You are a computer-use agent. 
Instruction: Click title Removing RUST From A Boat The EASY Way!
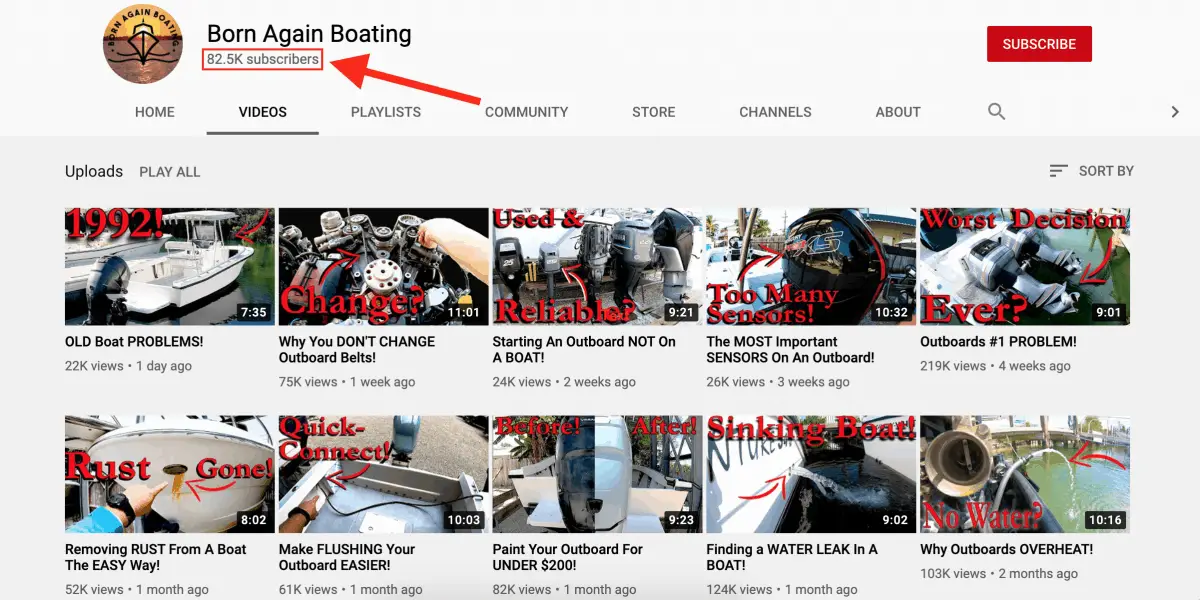coord(156,558)
